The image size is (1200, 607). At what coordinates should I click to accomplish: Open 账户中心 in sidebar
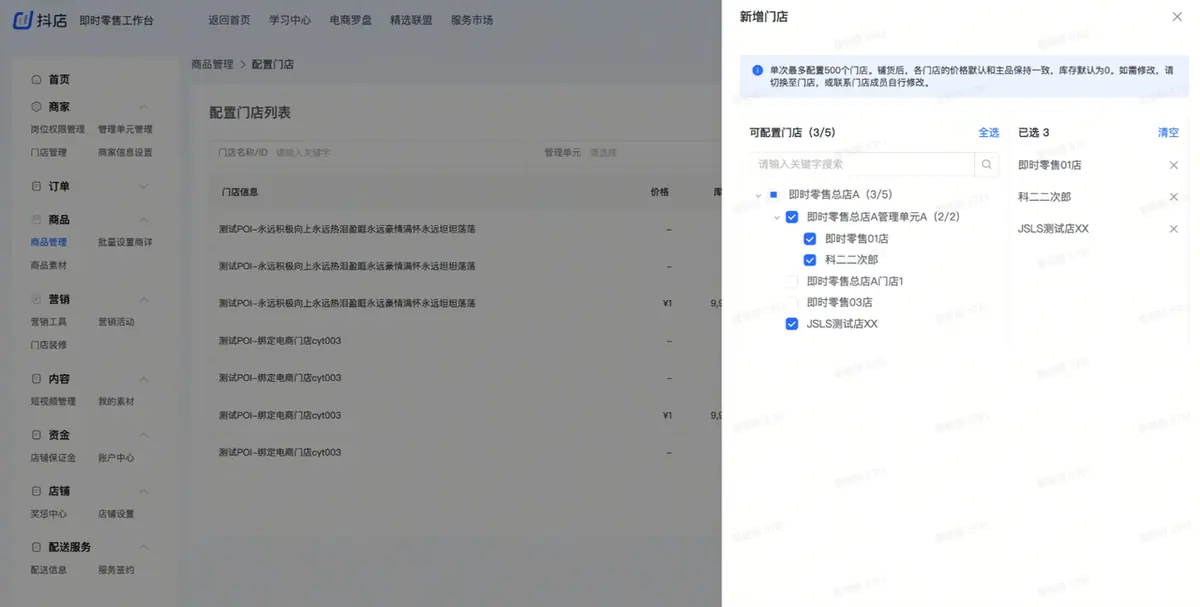(116, 458)
